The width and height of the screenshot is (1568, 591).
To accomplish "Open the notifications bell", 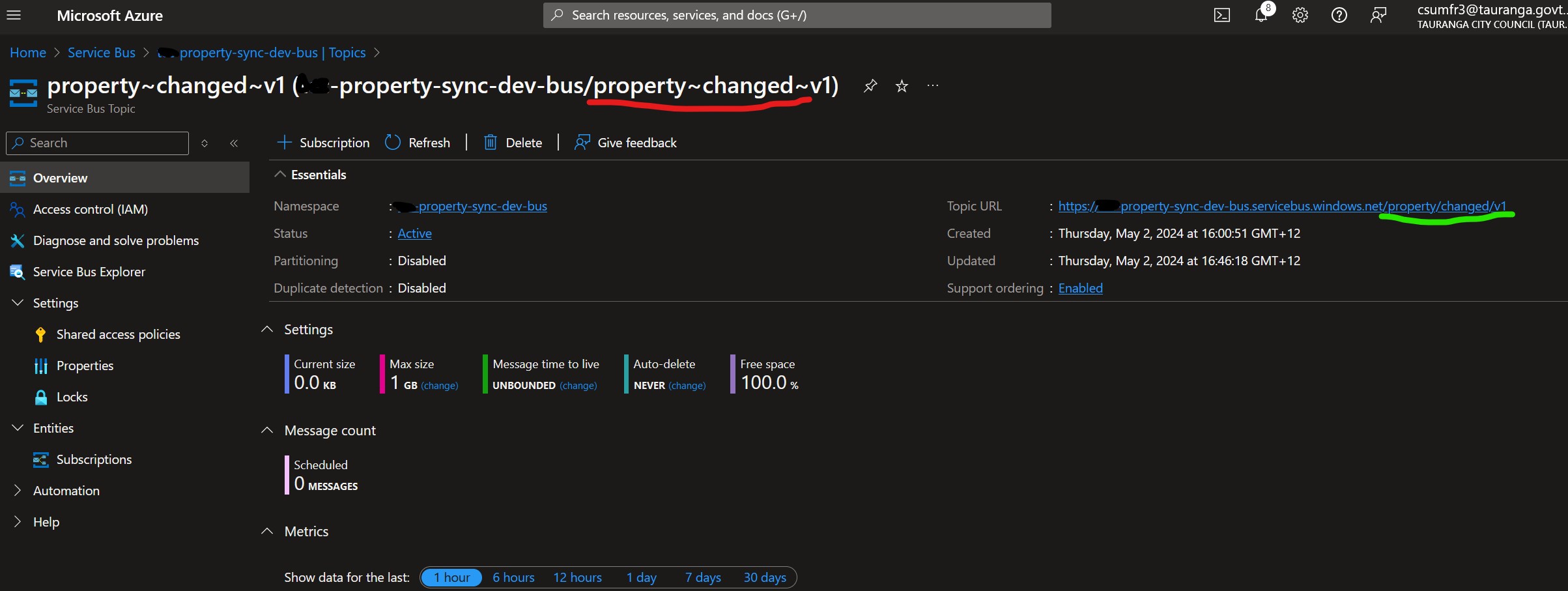I will (x=1261, y=15).
